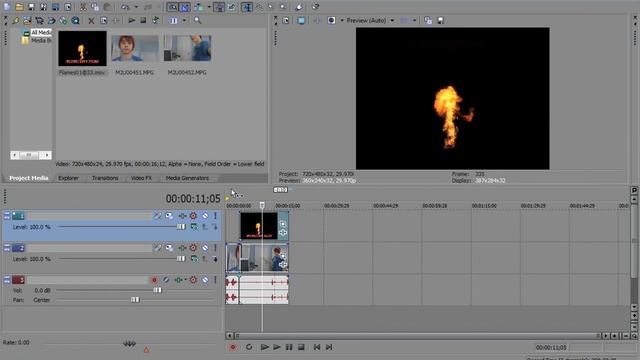Undo the last action
The height and width of the screenshot is (360, 640).
tap(125, 7)
